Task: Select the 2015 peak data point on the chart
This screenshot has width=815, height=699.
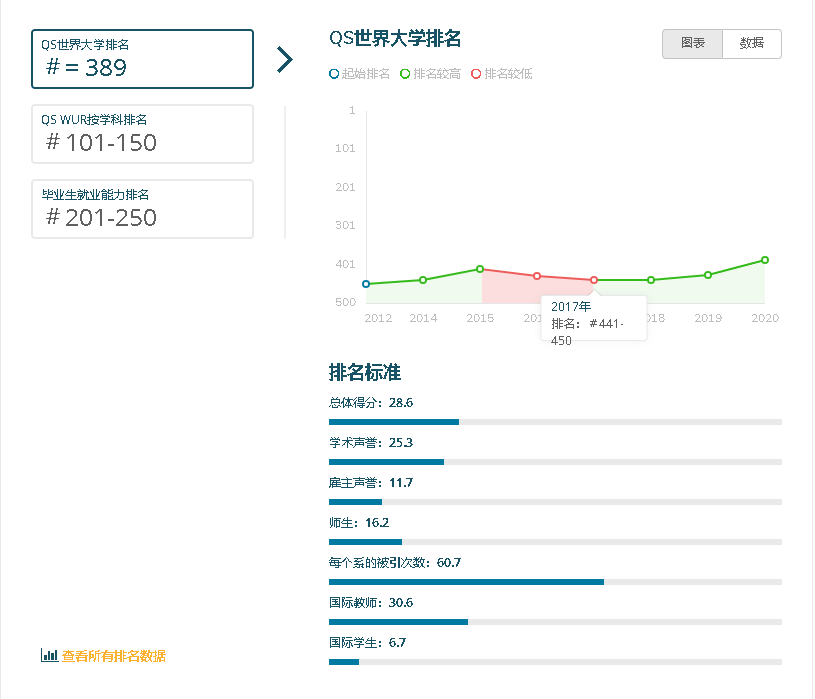Action: tap(480, 268)
